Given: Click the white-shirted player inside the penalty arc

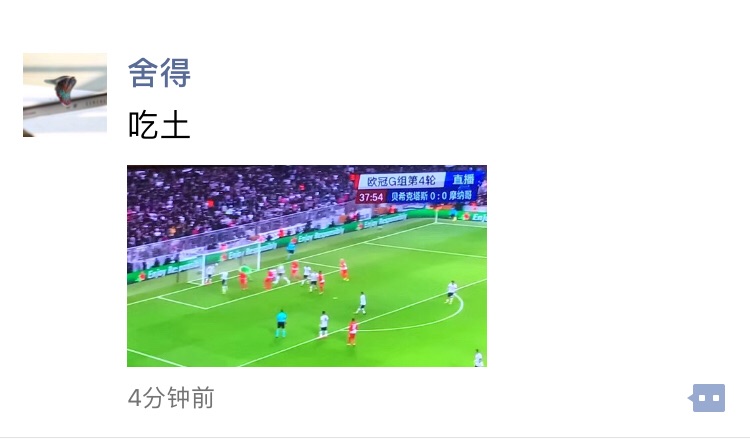Looking at the screenshot, I should click(x=452, y=292).
